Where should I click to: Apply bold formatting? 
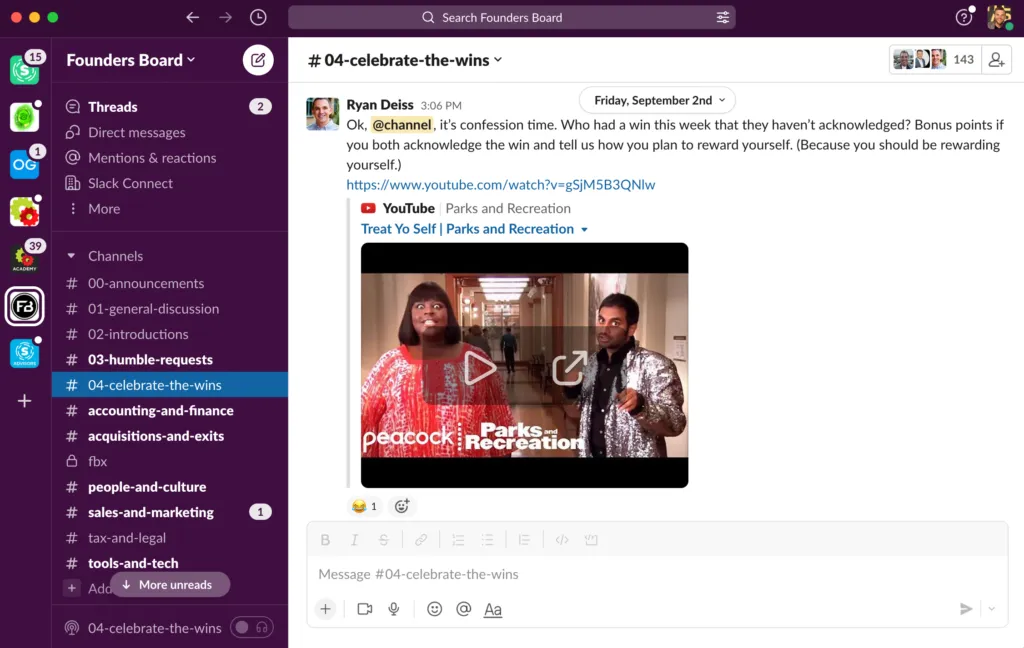coord(325,540)
